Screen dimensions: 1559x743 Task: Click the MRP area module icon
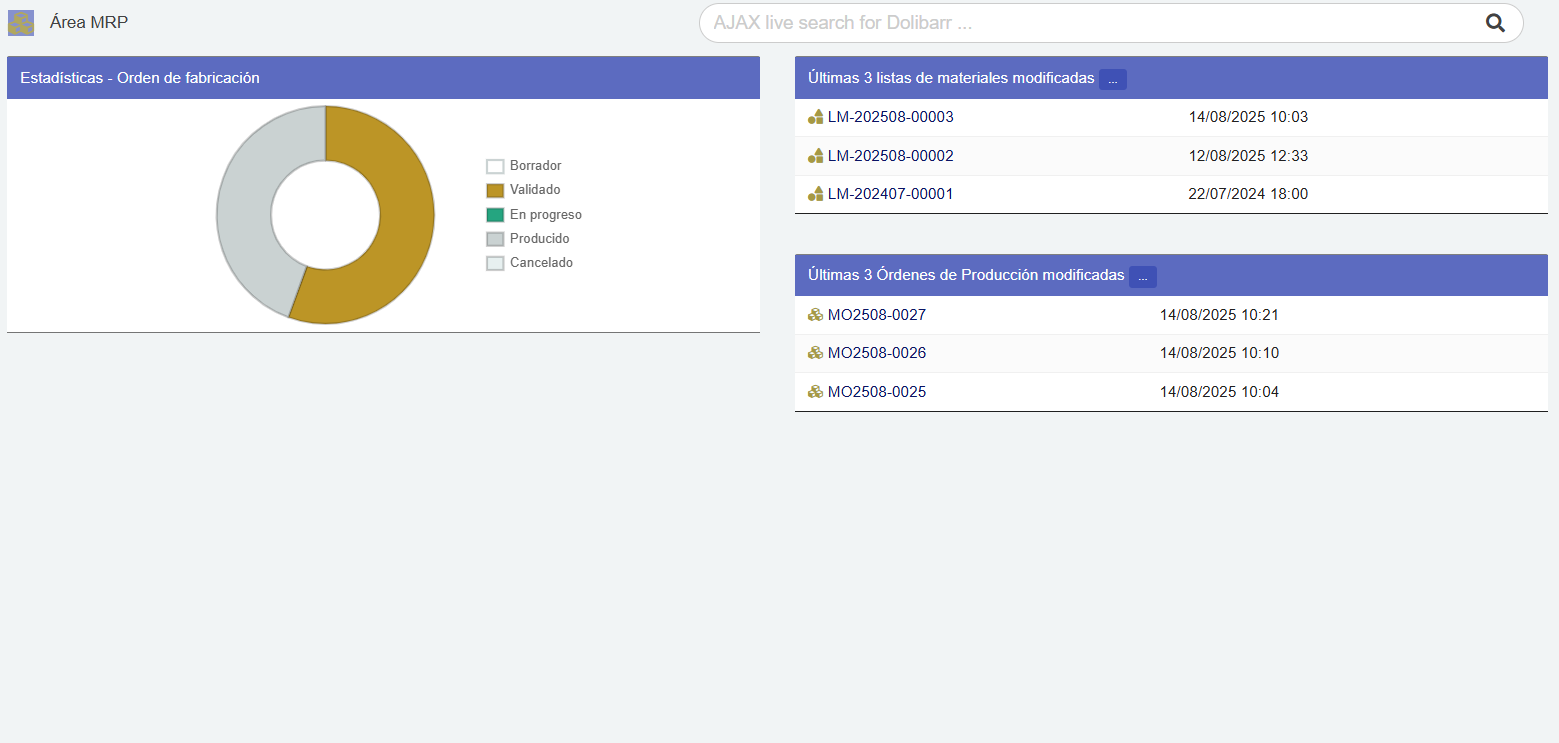[x=21, y=23]
